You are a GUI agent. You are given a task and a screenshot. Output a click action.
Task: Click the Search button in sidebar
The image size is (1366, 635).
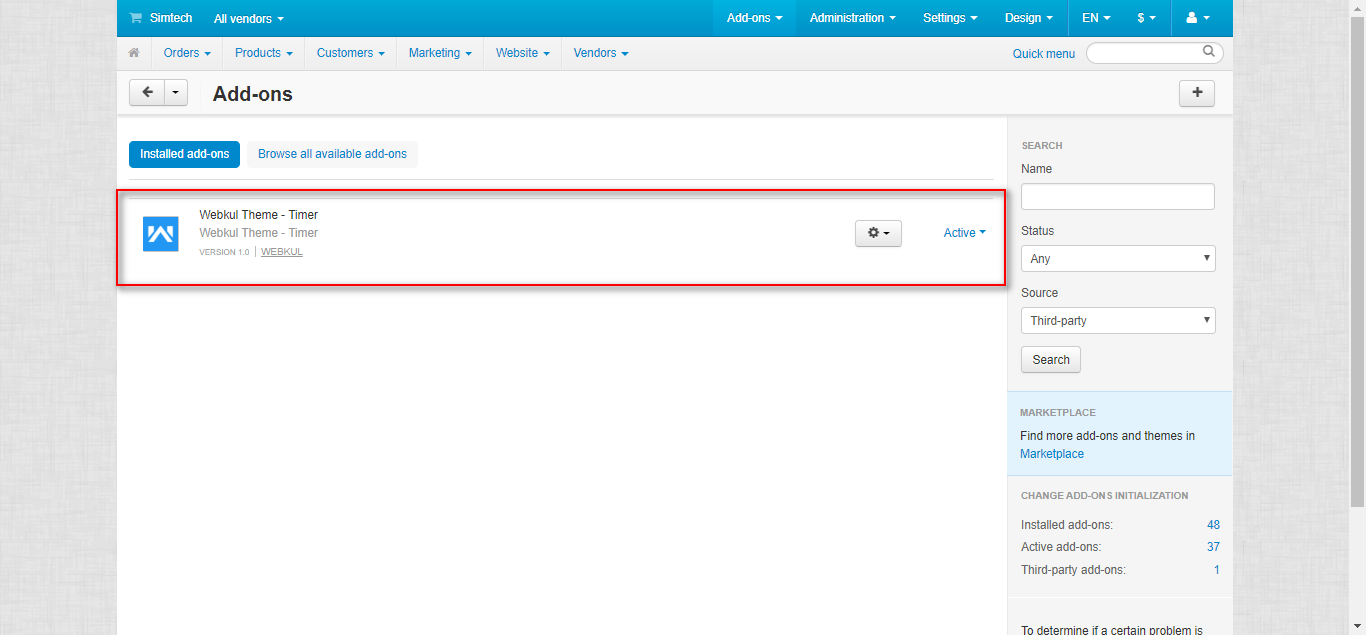(x=1051, y=359)
